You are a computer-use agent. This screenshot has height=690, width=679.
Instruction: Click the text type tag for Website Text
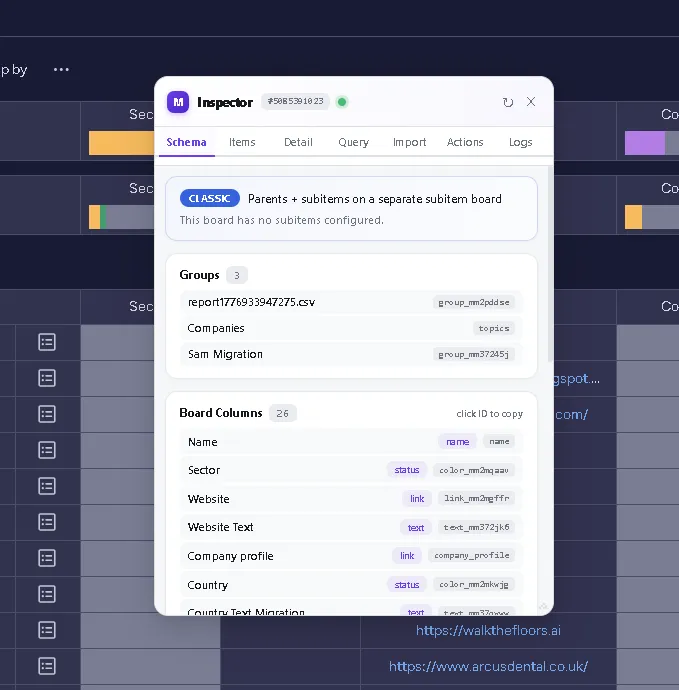pyautogui.click(x=415, y=528)
